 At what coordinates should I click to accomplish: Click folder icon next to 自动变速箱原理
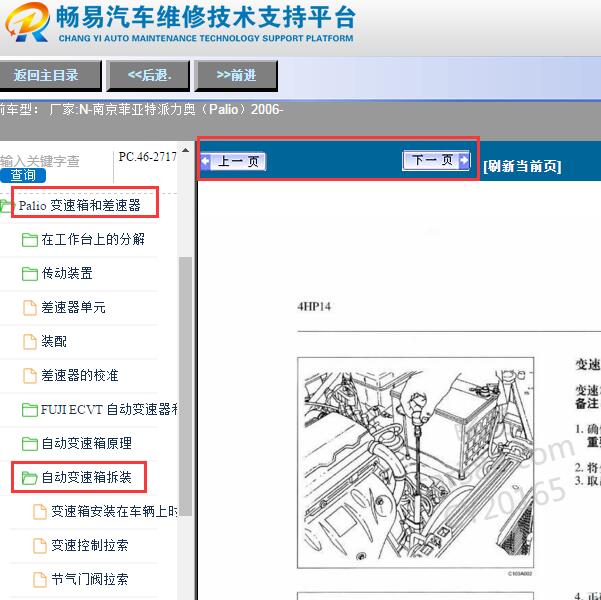tap(30, 444)
